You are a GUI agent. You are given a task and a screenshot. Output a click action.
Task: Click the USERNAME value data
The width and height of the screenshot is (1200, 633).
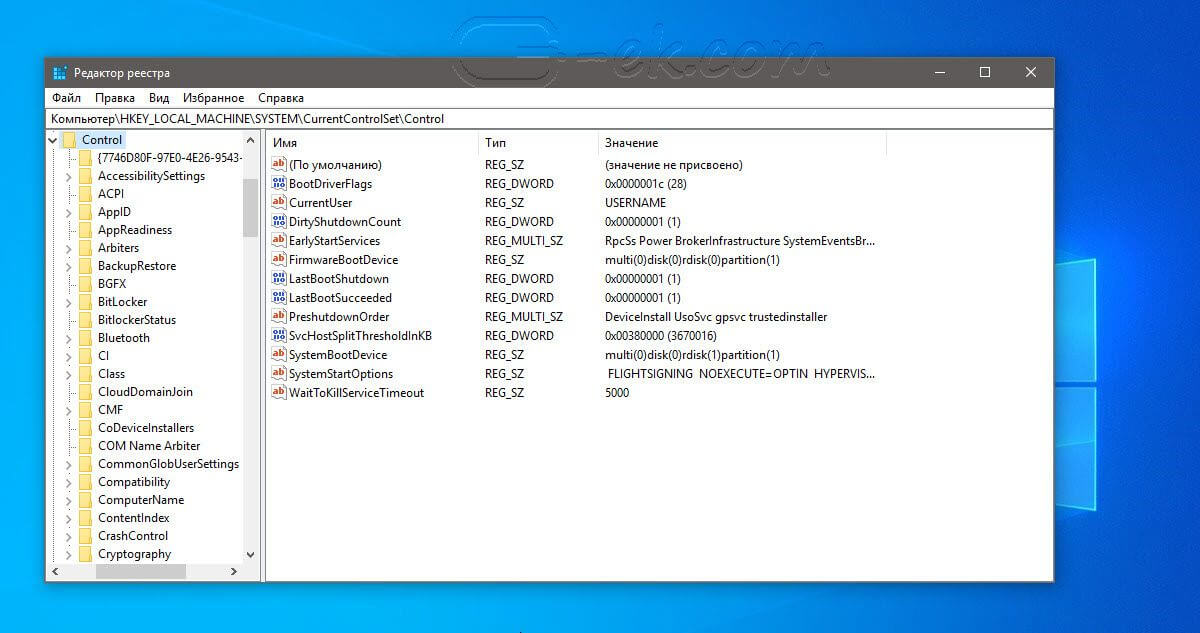pyautogui.click(x=635, y=203)
